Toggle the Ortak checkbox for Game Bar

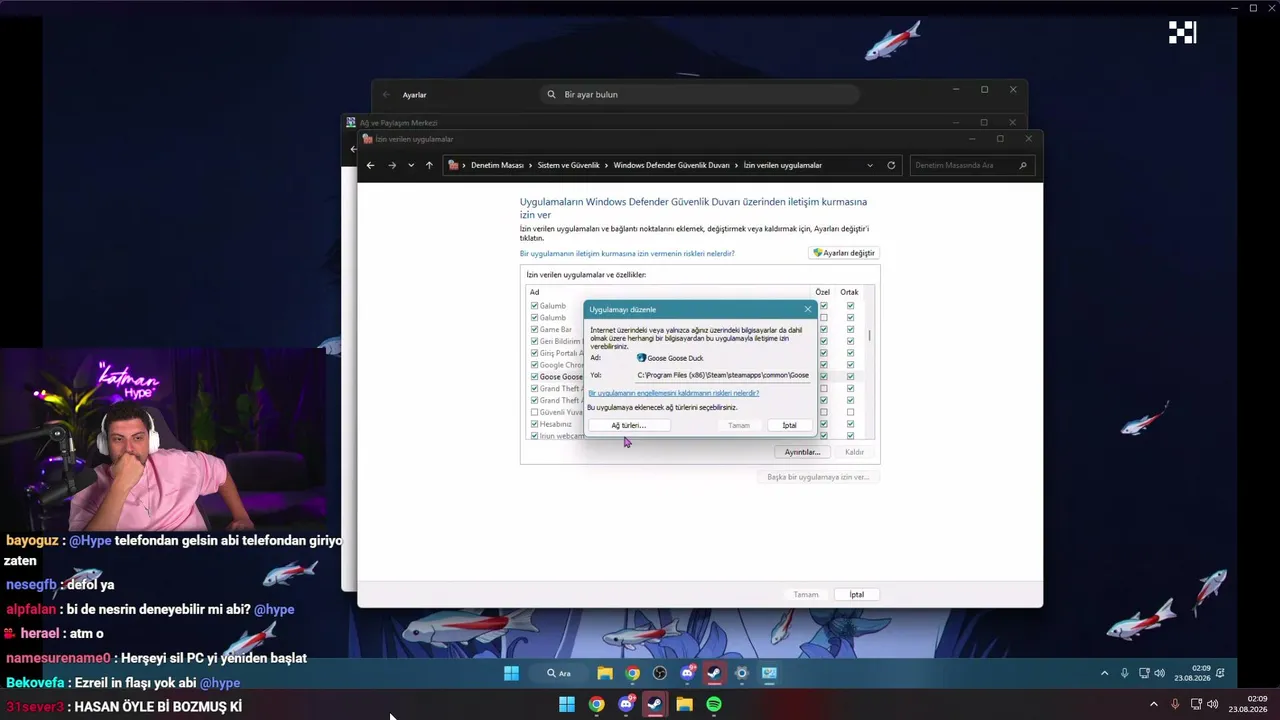pyautogui.click(x=850, y=329)
